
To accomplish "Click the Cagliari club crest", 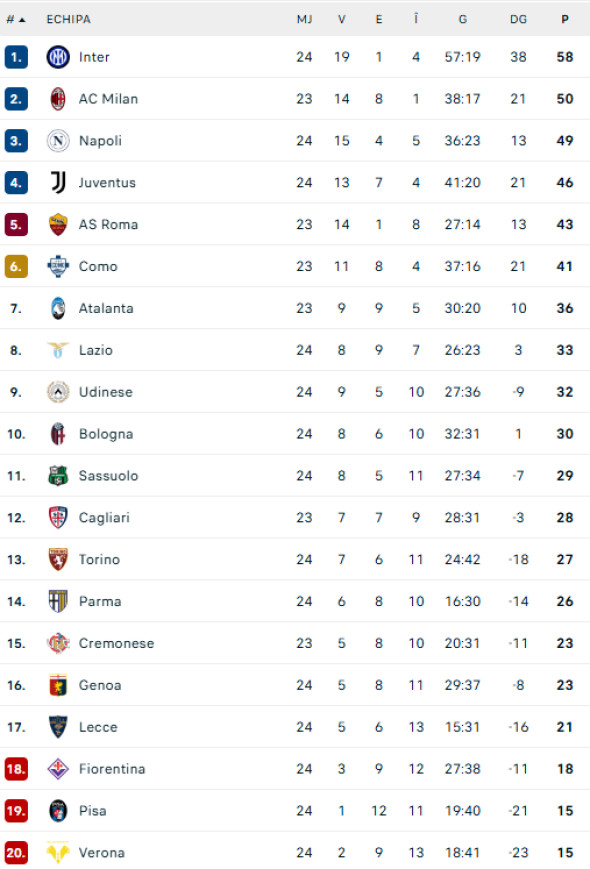I will point(58,517).
